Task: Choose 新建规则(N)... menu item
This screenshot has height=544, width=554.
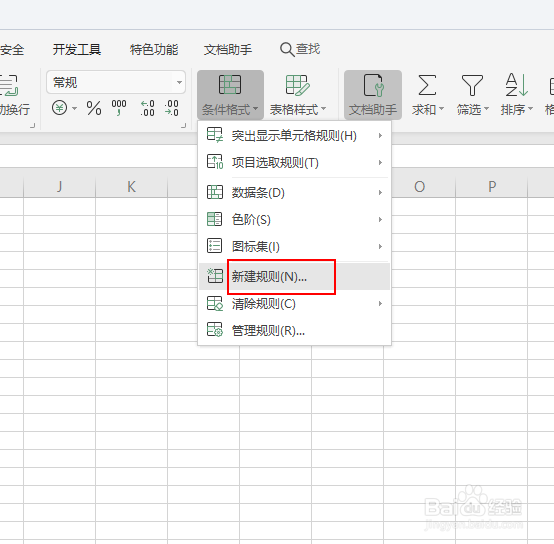Action: (294, 276)
